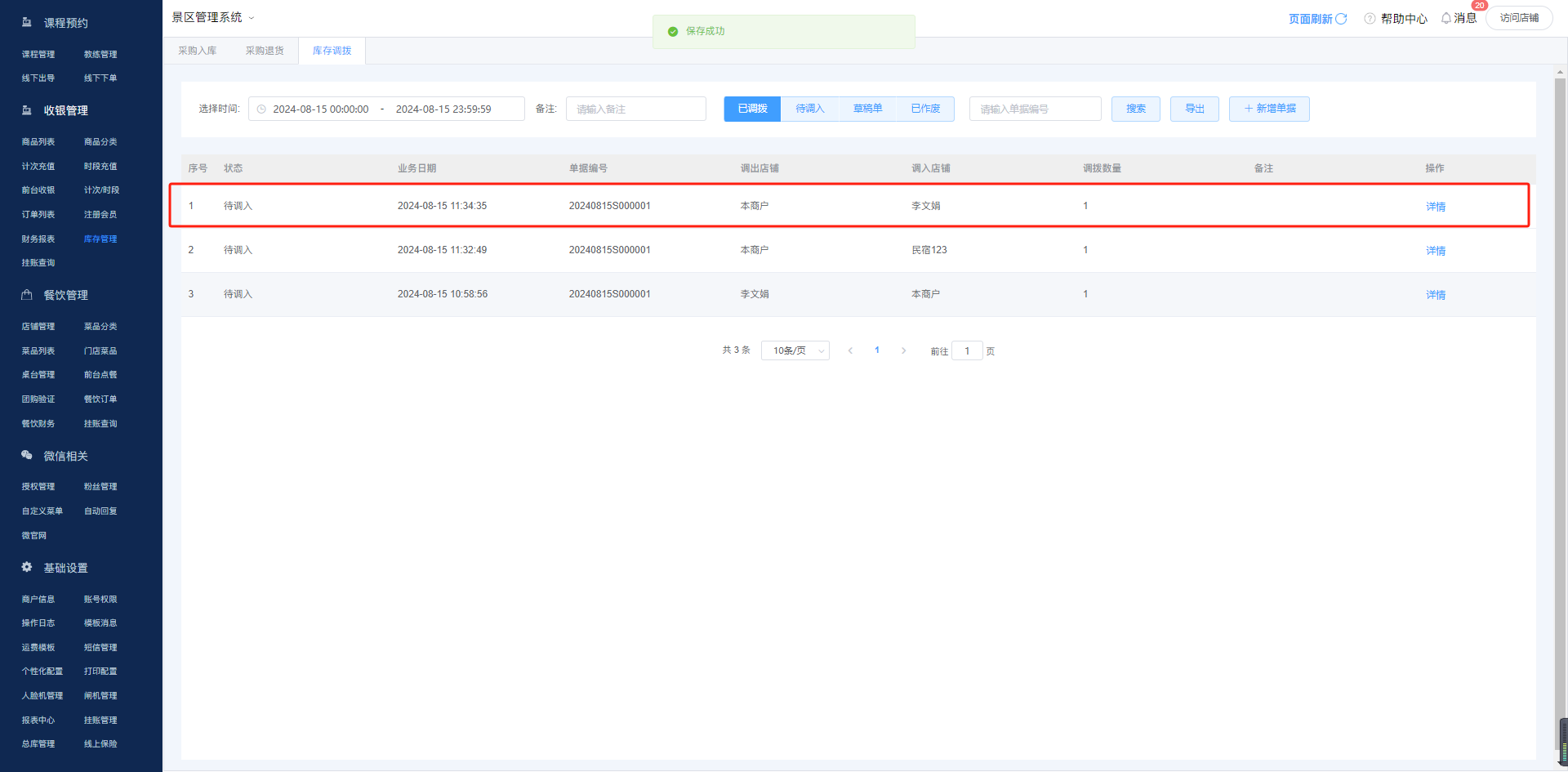Click the page refresh icon
Viewport: 1568px width, 772px height.
point(1341,19)
